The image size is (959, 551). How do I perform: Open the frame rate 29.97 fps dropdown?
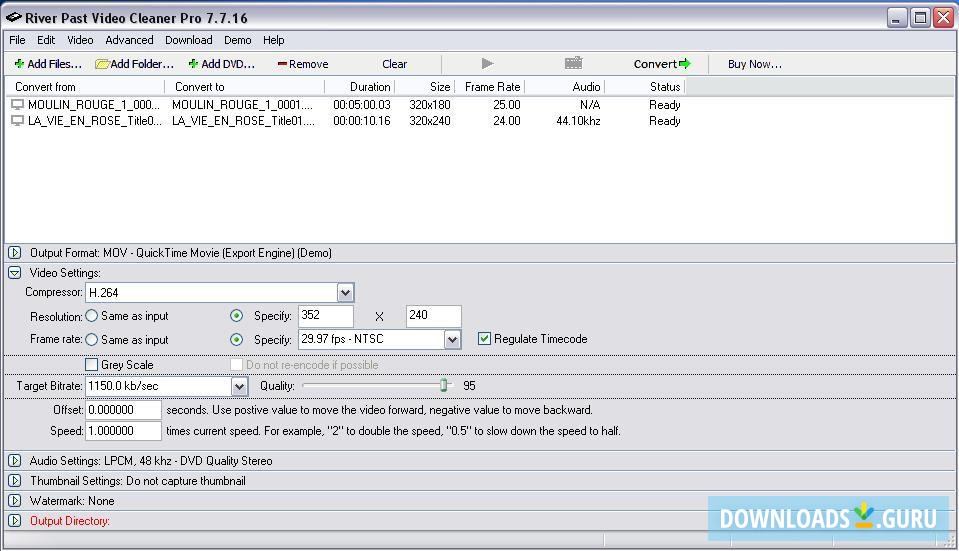click(x=452, y=340)
